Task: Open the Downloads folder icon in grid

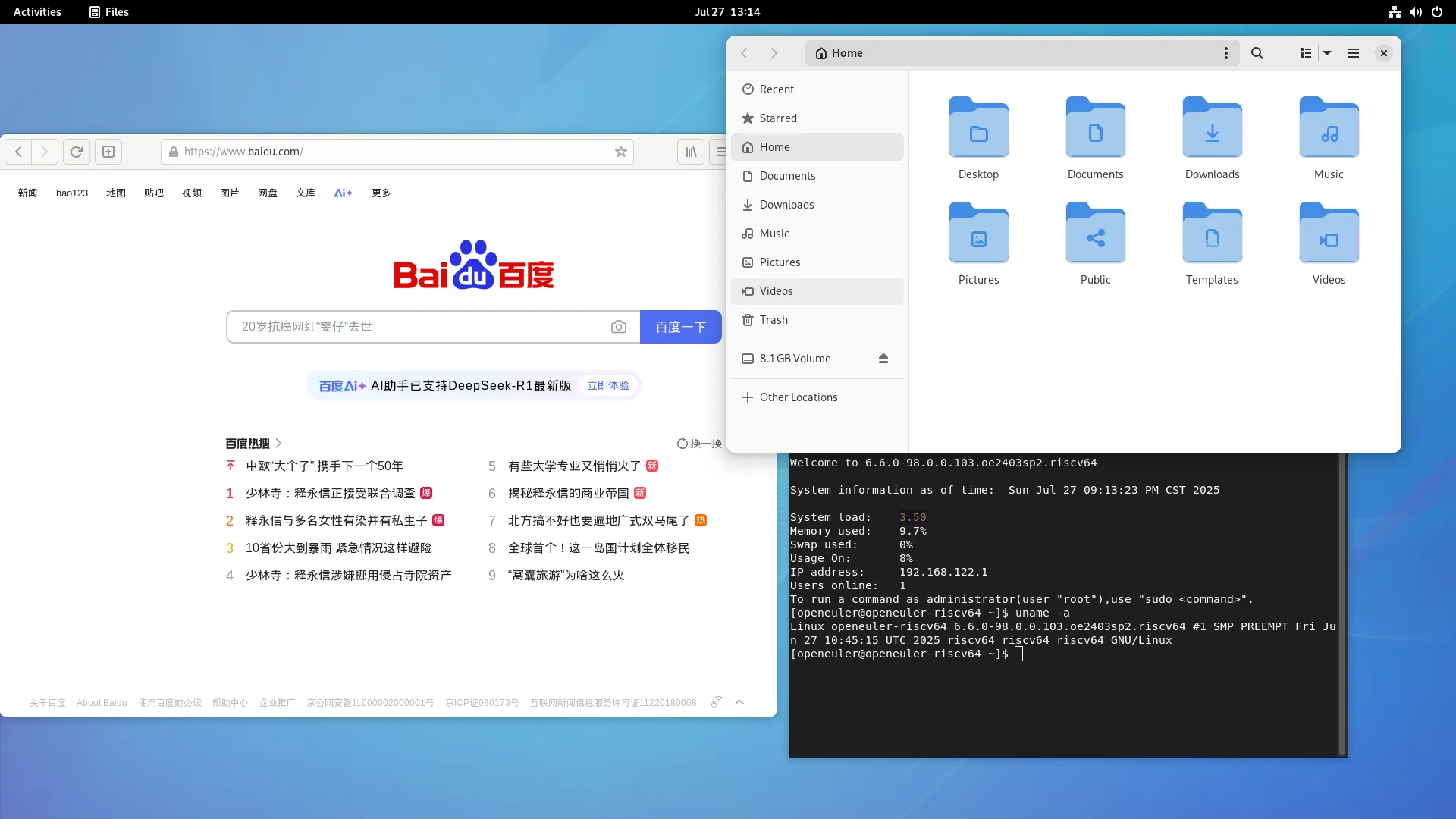Action: (1212, 127)
